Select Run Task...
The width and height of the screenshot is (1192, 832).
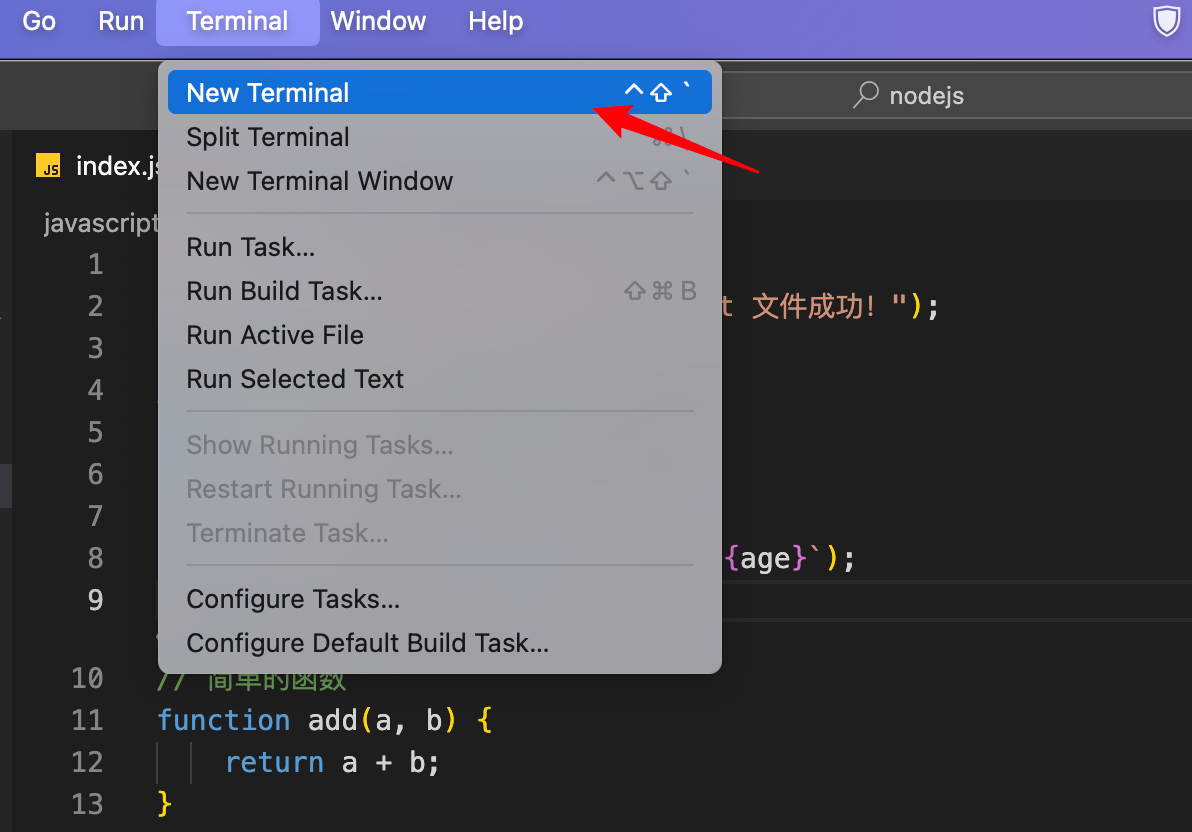250,246
